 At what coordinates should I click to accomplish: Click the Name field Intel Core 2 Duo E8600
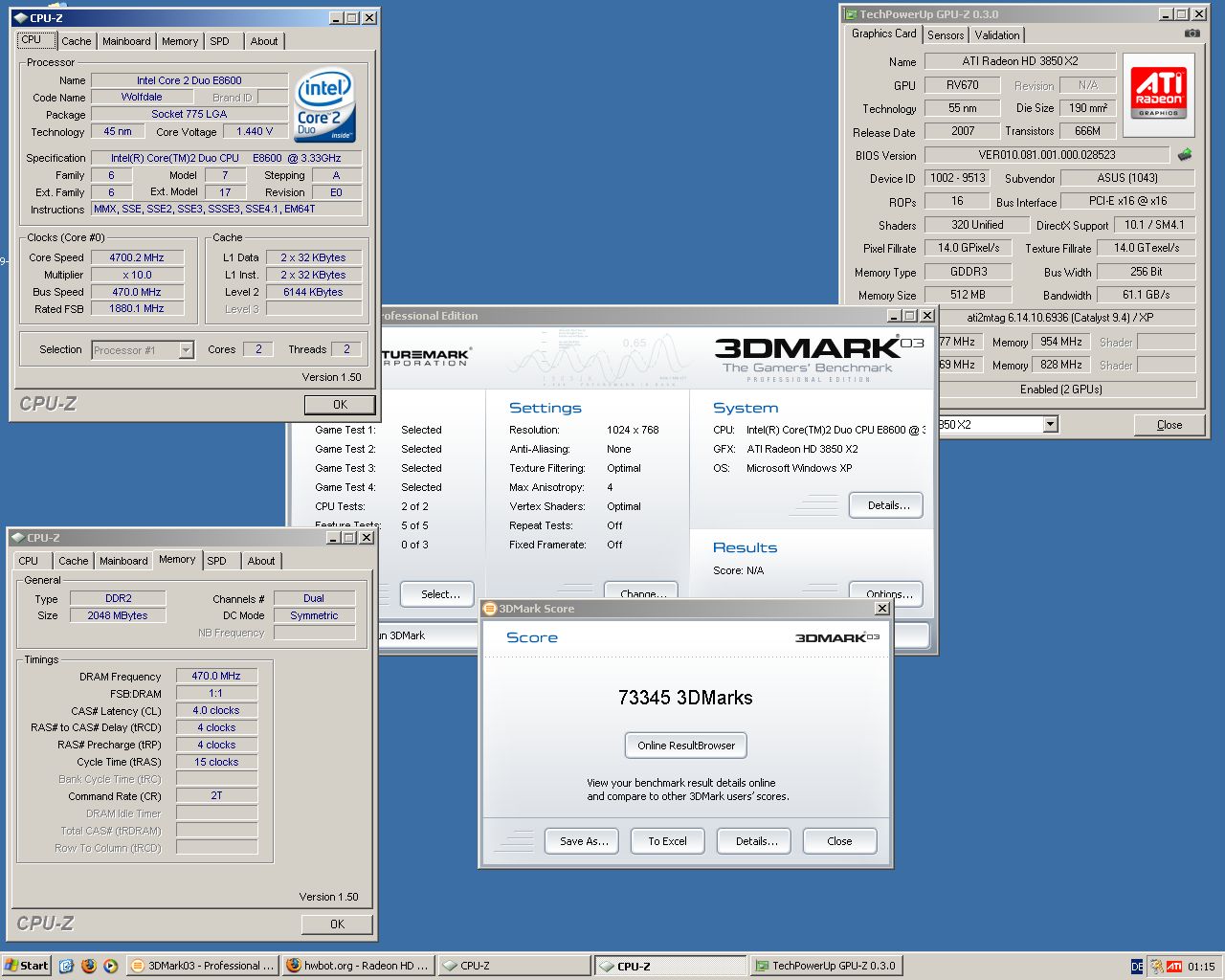coord(189,80)
